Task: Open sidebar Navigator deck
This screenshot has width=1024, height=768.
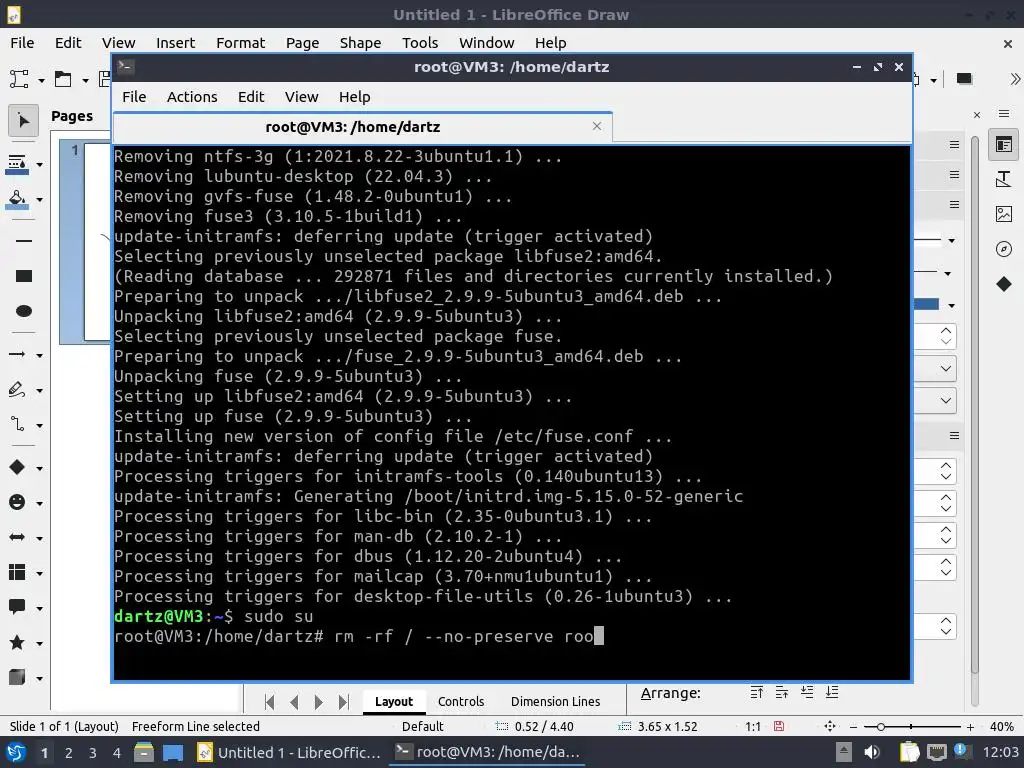Action: point(1004,249)
